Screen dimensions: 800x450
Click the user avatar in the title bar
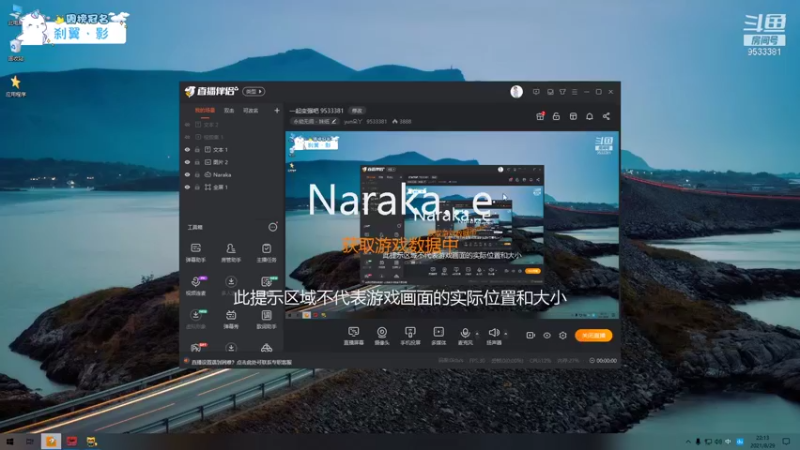pos(516,92)
